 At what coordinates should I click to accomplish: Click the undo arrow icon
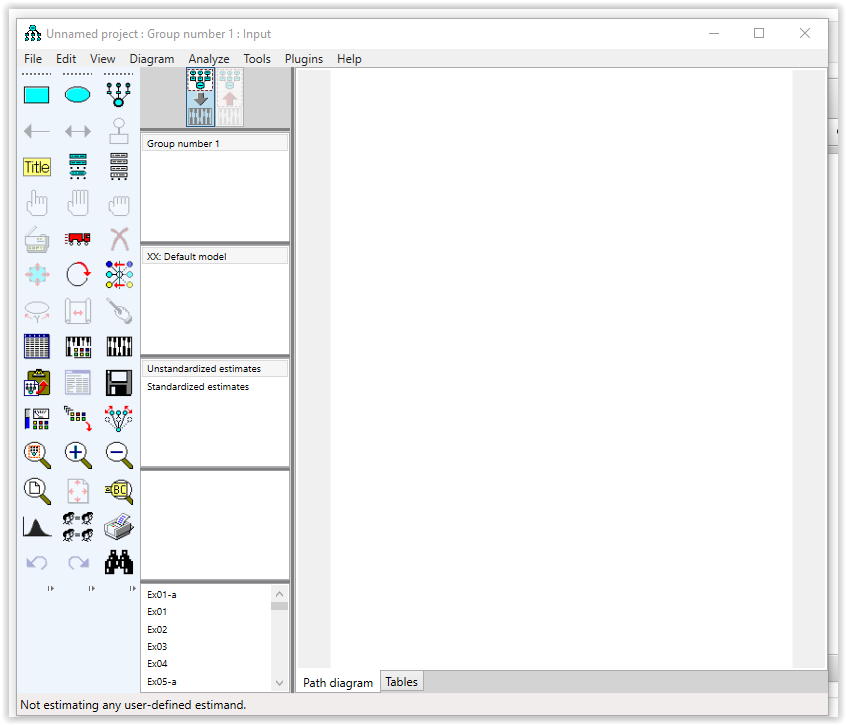pos(37,563)
